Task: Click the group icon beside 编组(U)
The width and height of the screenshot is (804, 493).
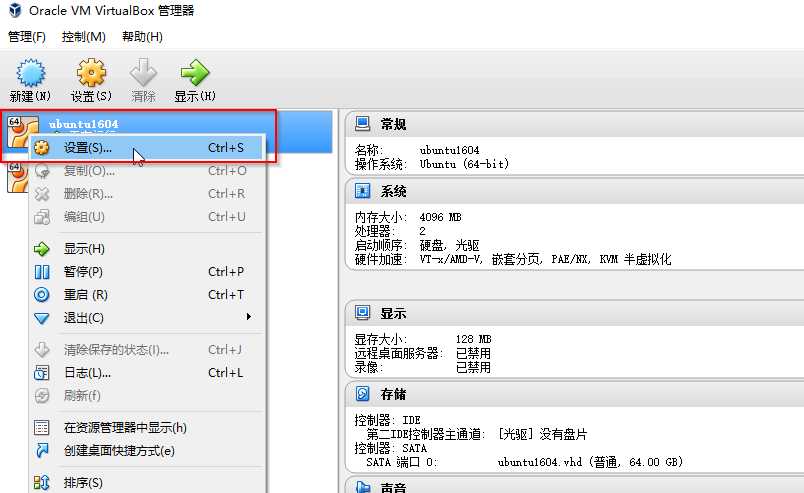Action: (x=42, y=217)
